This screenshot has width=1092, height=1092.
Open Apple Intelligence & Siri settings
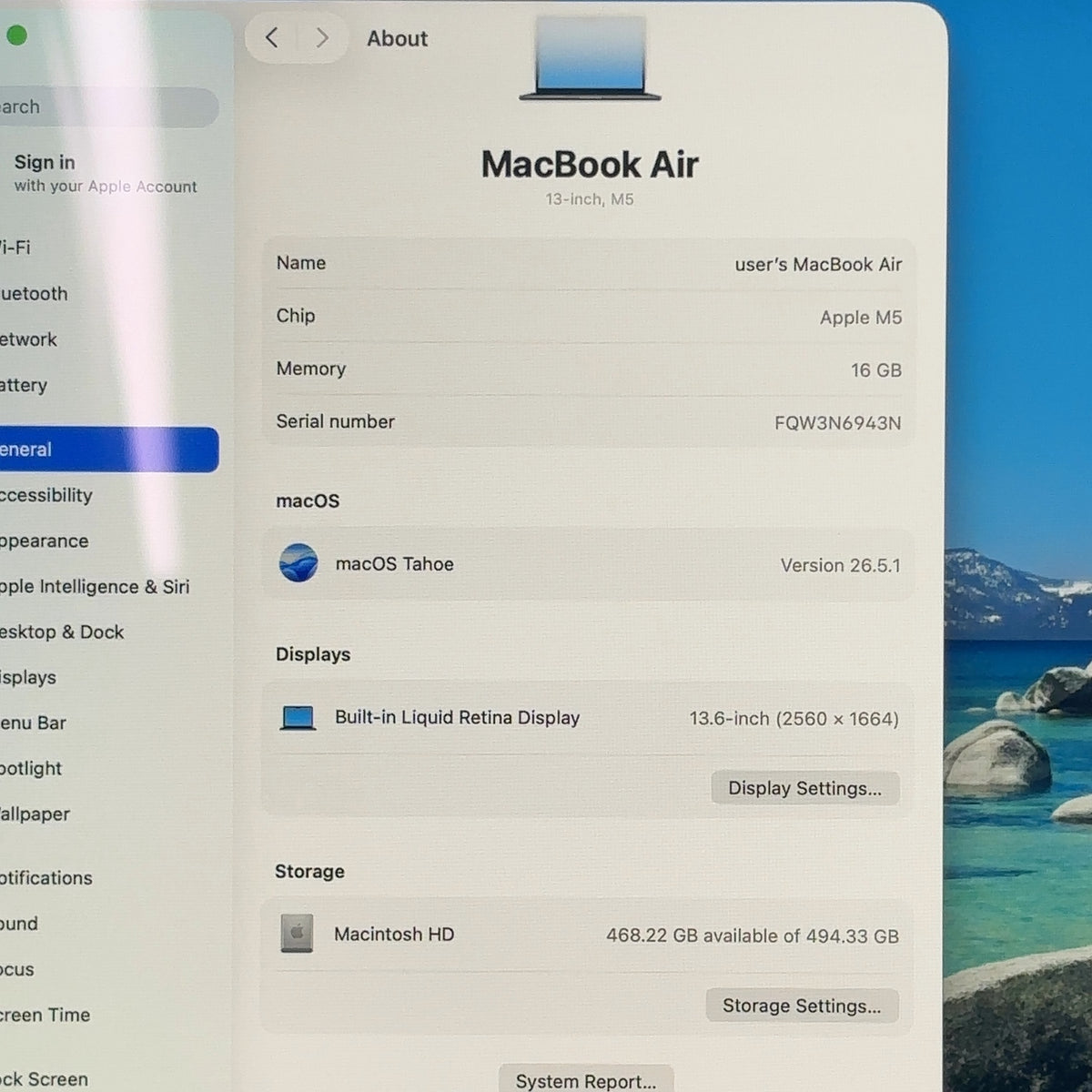point(95,587)
